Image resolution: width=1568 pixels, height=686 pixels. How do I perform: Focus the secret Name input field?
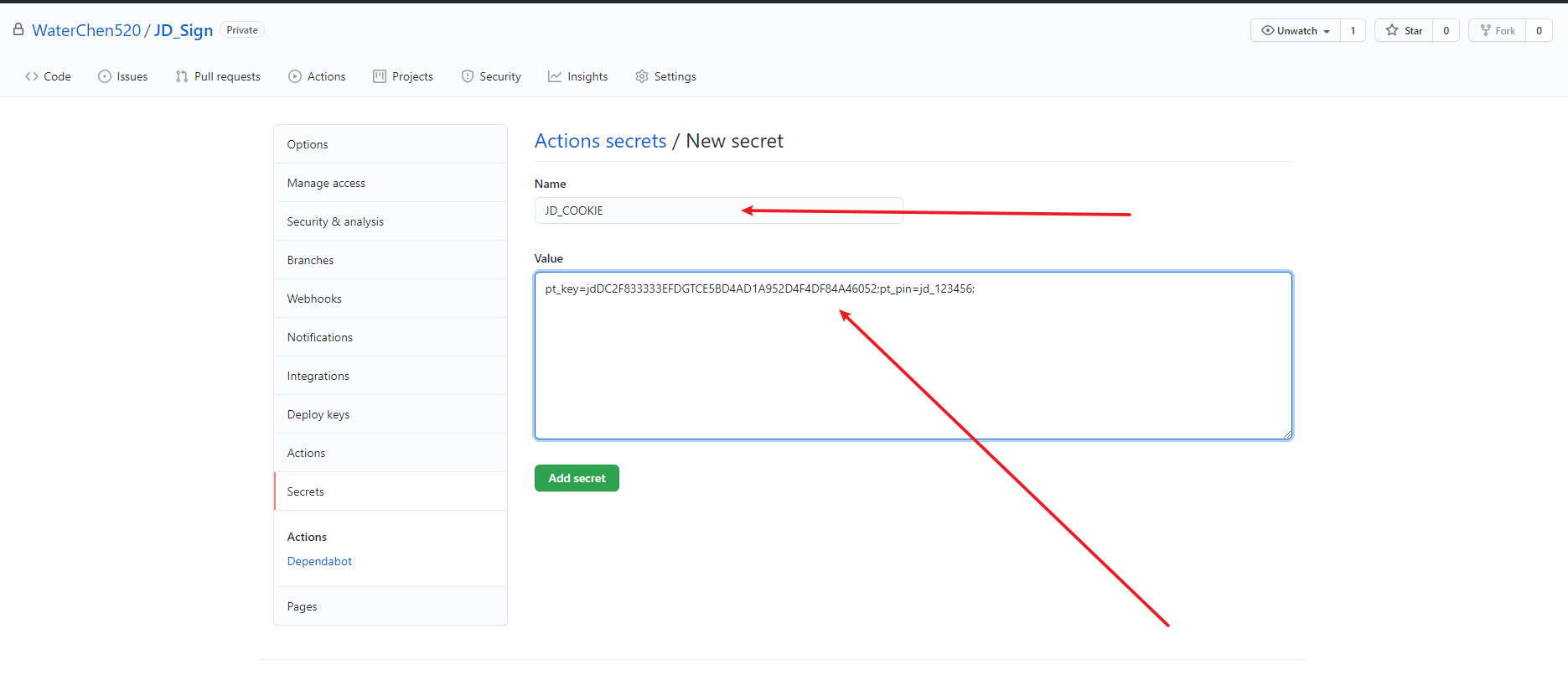click(x=718, y=210)
